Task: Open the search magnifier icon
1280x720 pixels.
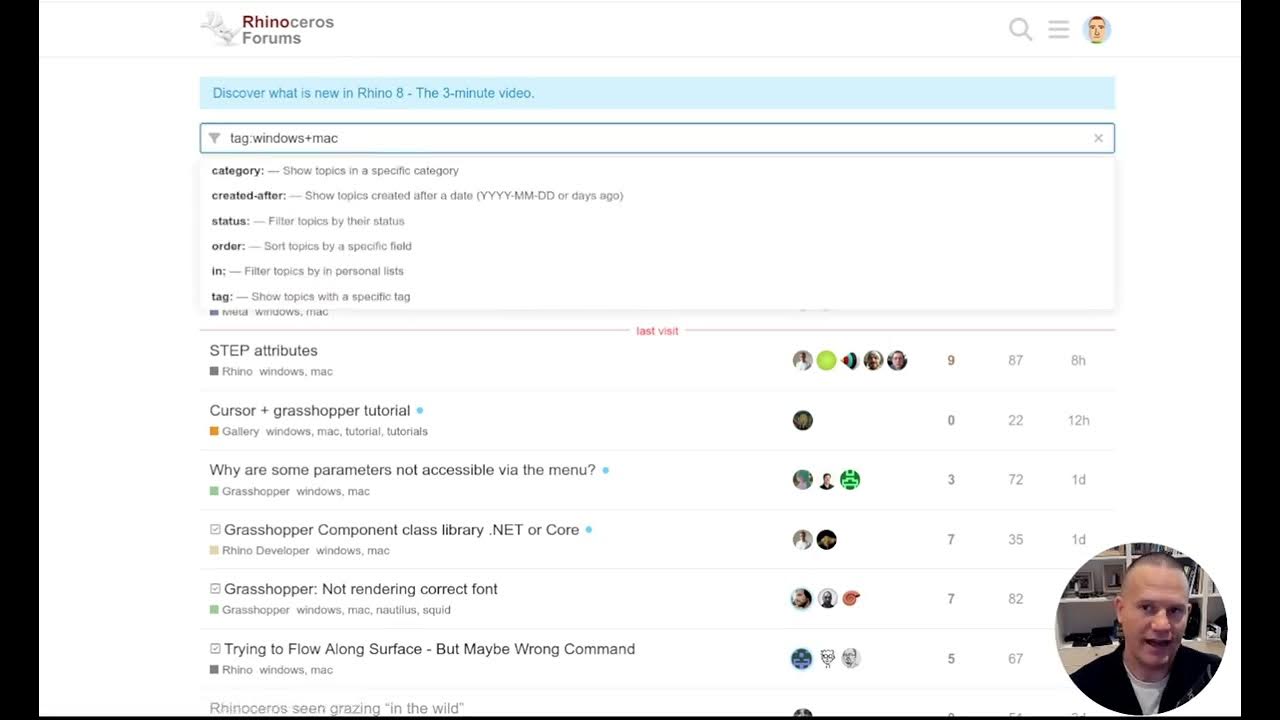Action: click(1020, 29)
